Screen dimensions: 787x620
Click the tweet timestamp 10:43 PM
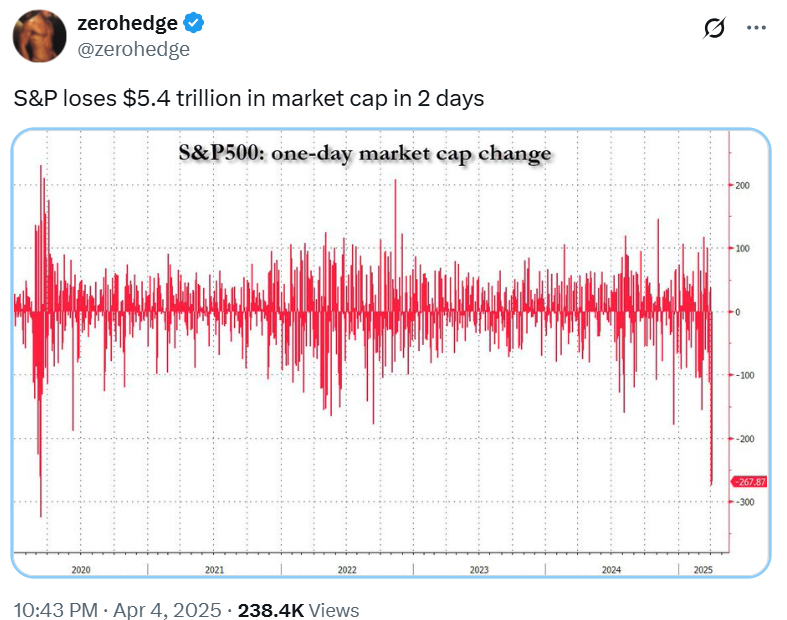53,609
